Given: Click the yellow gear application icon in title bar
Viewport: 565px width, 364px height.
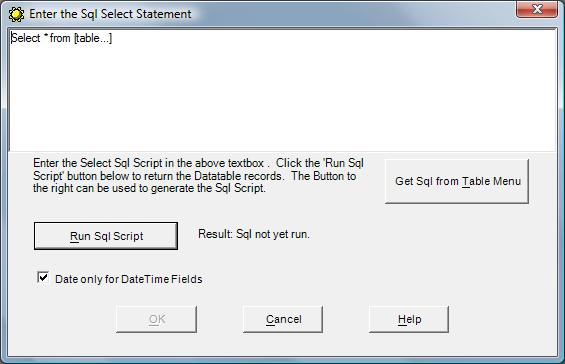Looking at the screenshot, I should (x=16, y=14).
